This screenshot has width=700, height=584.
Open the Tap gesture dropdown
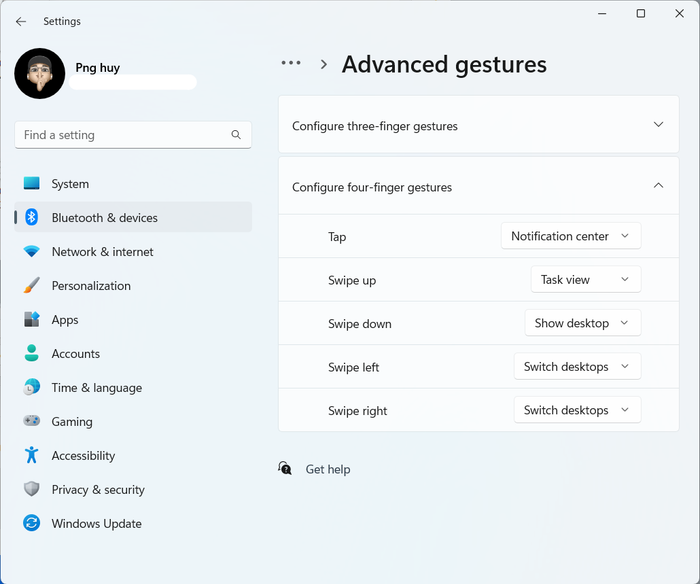tap(571, 236)
